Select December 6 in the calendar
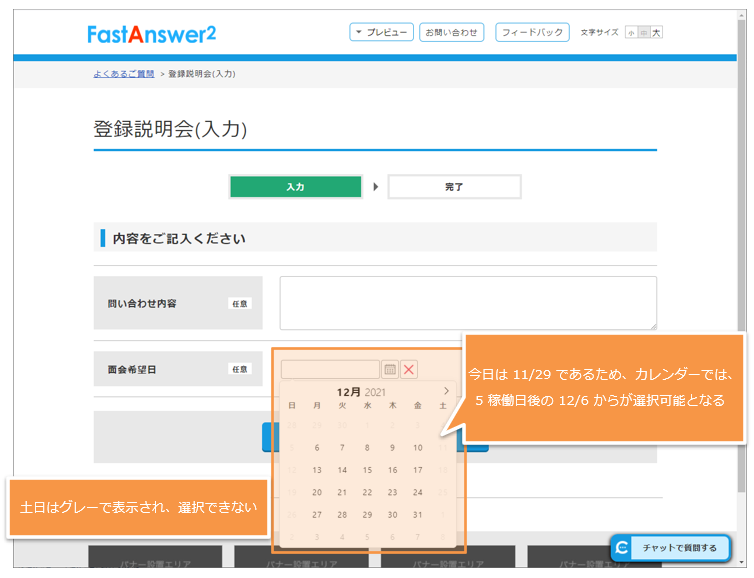This screenshot has height=578, width=754. 317,448
